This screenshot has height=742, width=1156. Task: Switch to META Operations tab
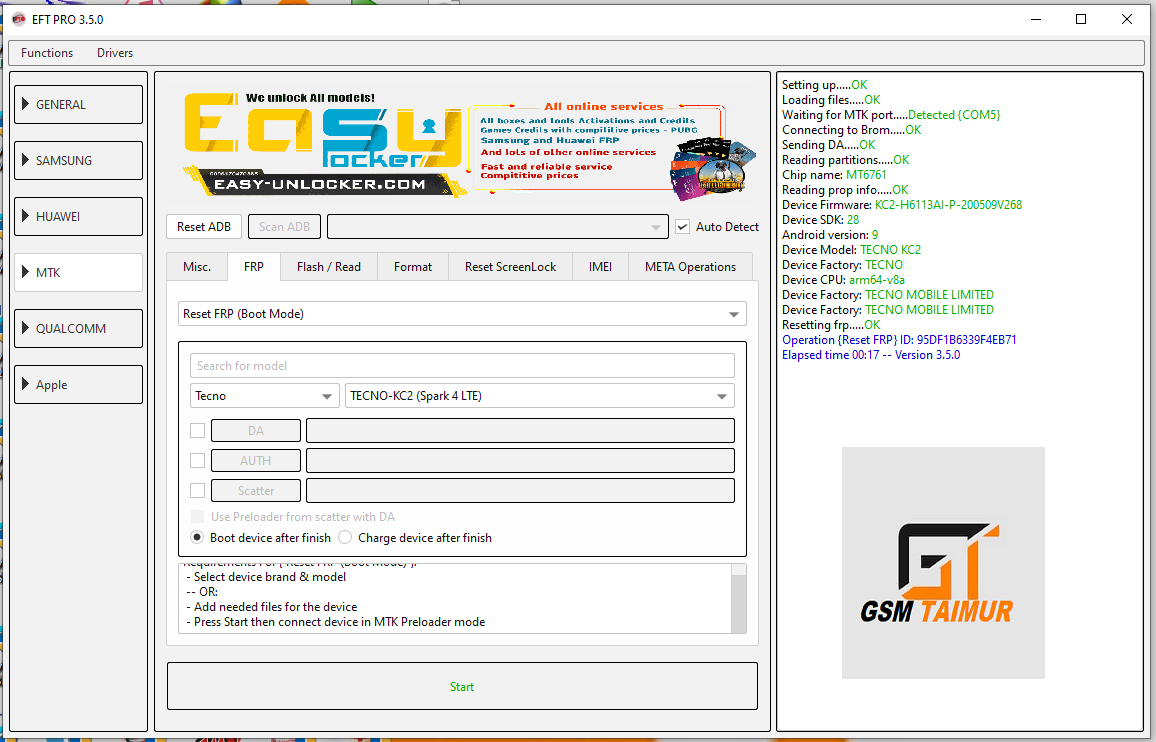tap(690, 267)
